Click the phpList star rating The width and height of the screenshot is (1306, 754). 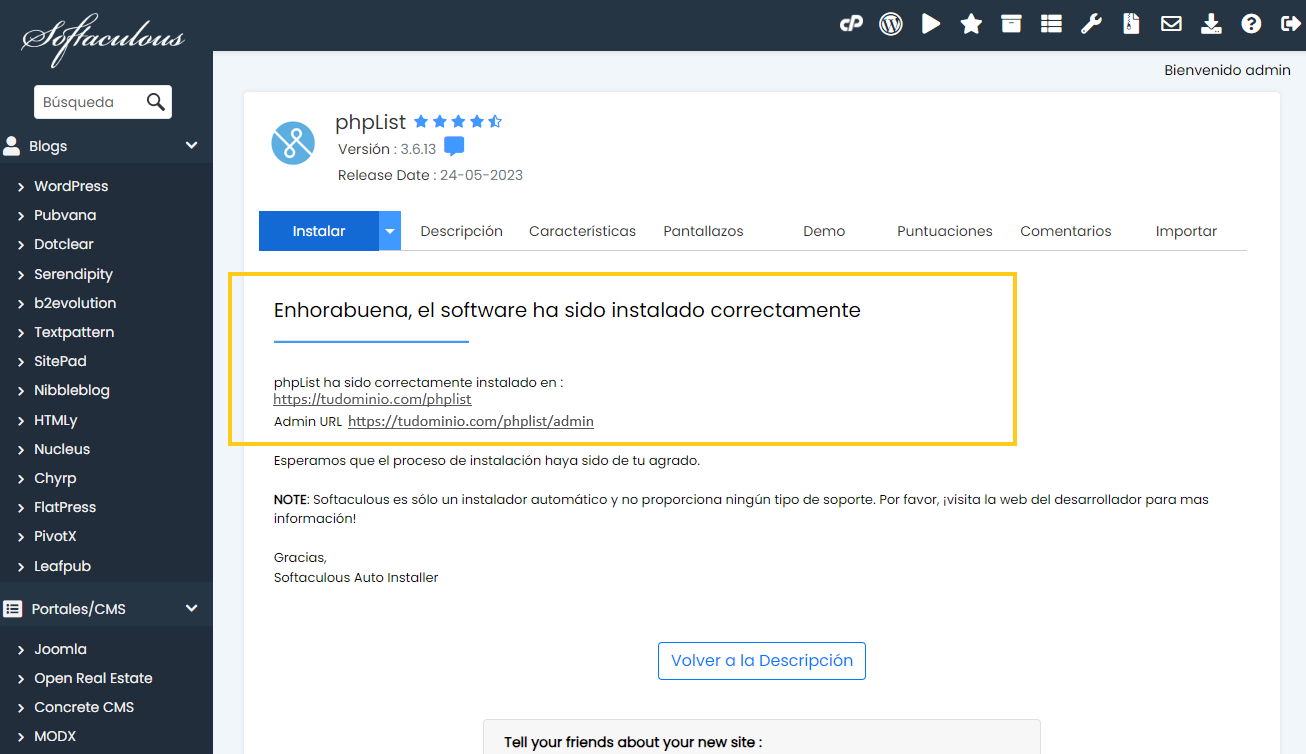(458, 122)
